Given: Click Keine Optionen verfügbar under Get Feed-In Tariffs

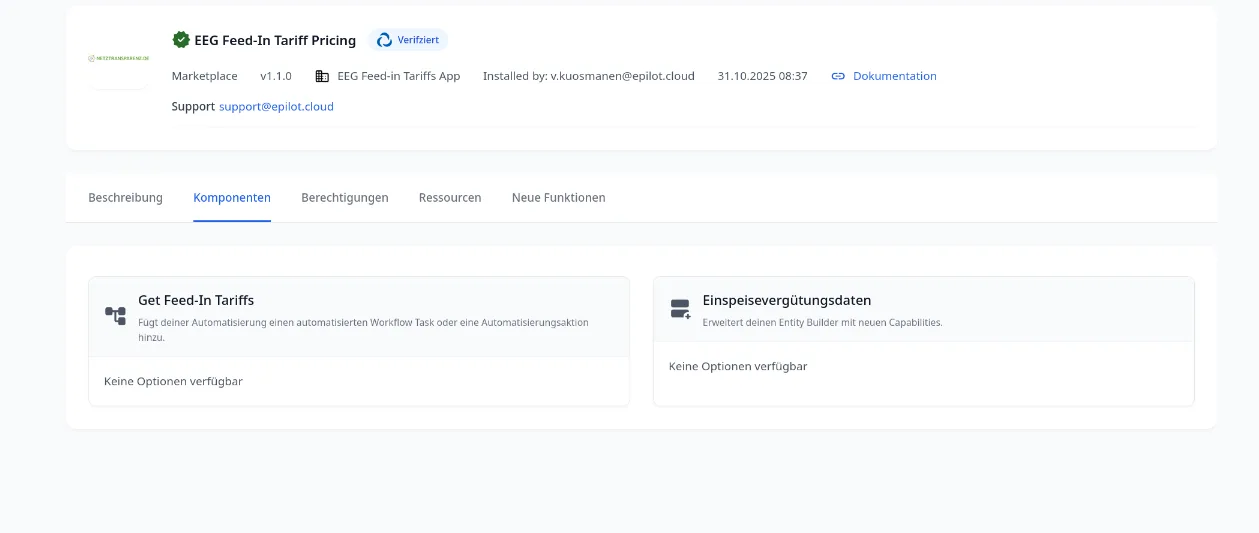Looking at the screenshot, I should pos(173,381).
